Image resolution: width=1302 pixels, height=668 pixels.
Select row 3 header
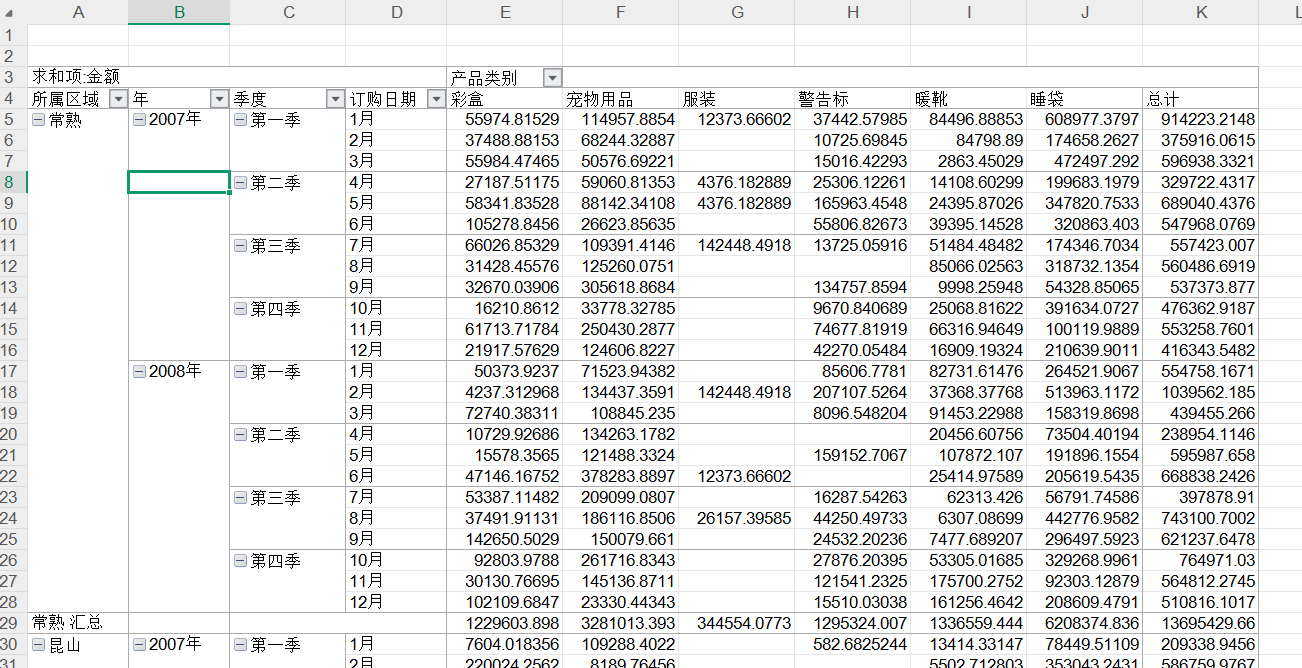pos(13,77)
